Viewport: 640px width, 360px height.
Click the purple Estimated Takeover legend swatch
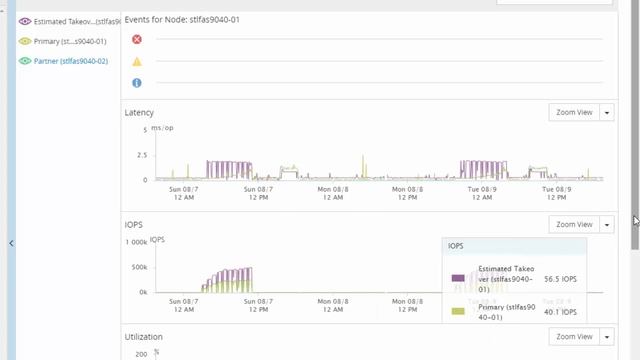[x=458, y=278]
